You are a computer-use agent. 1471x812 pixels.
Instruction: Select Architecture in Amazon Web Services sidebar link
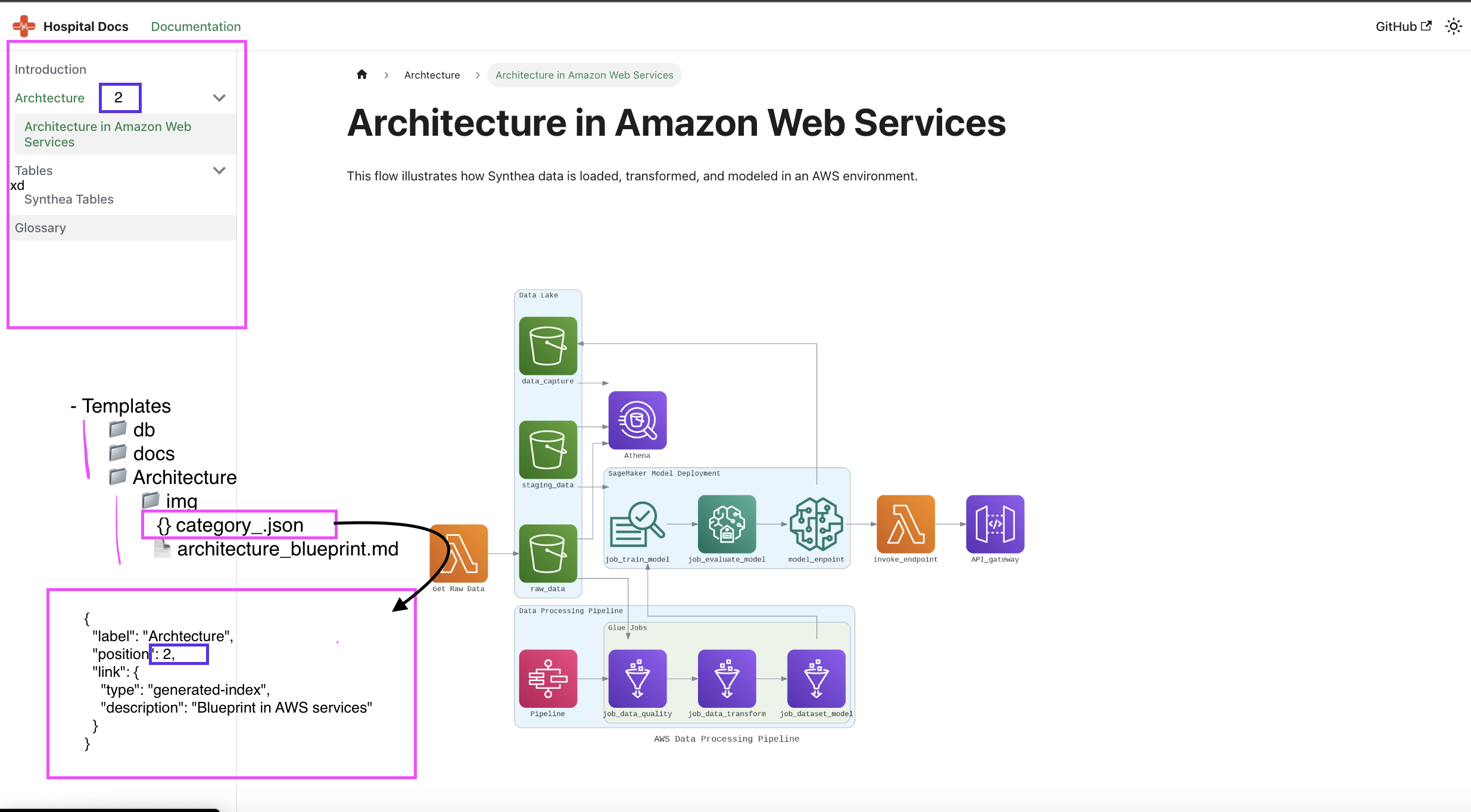[108, 134]
